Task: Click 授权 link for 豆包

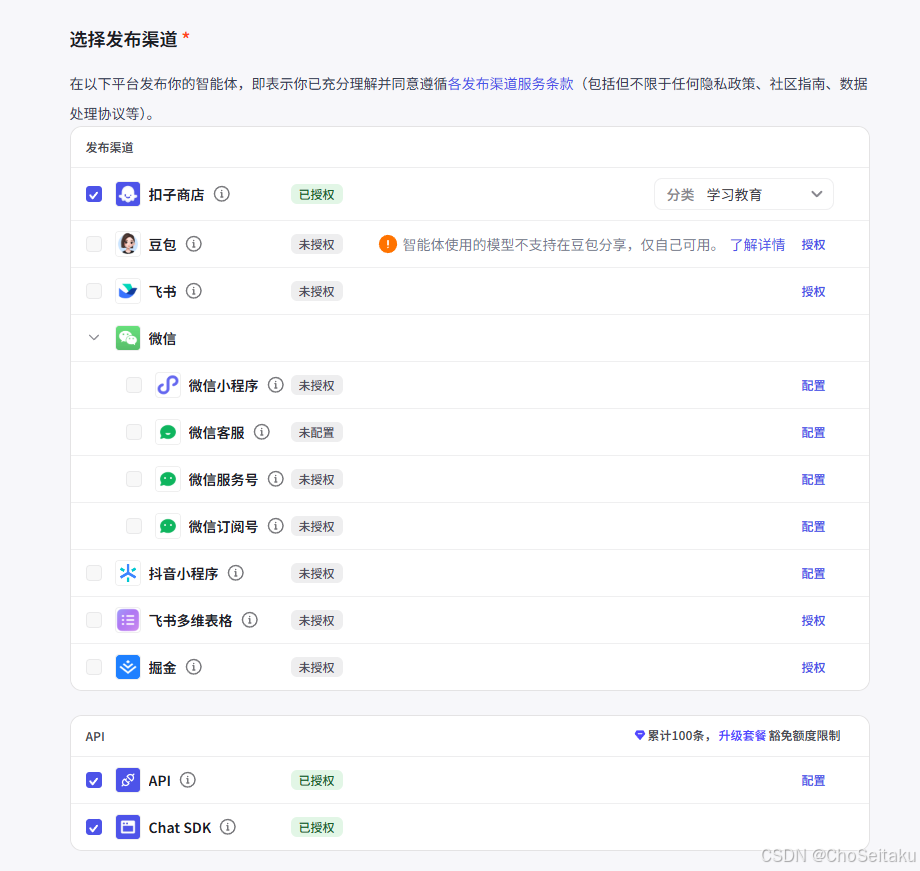Action: point(813,245)
